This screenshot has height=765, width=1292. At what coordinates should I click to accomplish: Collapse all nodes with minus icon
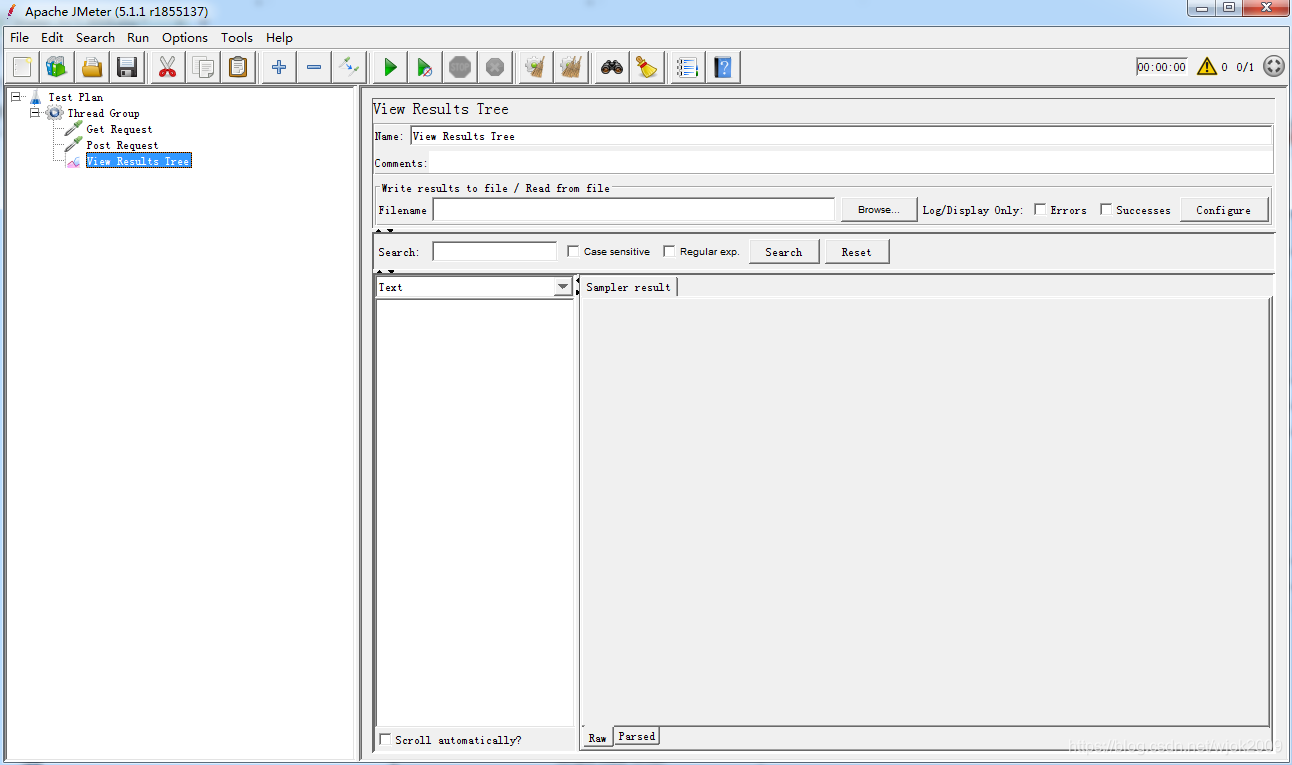pyautogui.click(x=314, y=67)
